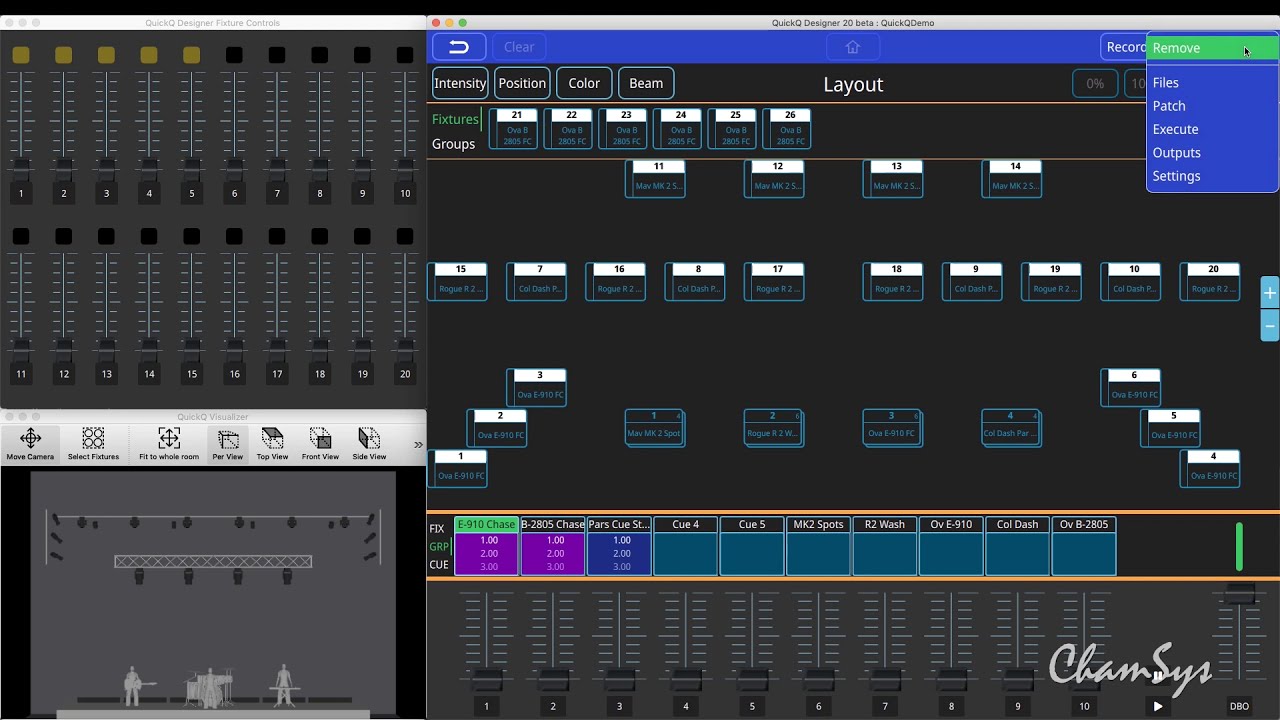The width and height of the screenshot is (1280, 720).
Task: Toggle flash square above fader 20 in Fixture Controls
Action: [x=405, y=236]
